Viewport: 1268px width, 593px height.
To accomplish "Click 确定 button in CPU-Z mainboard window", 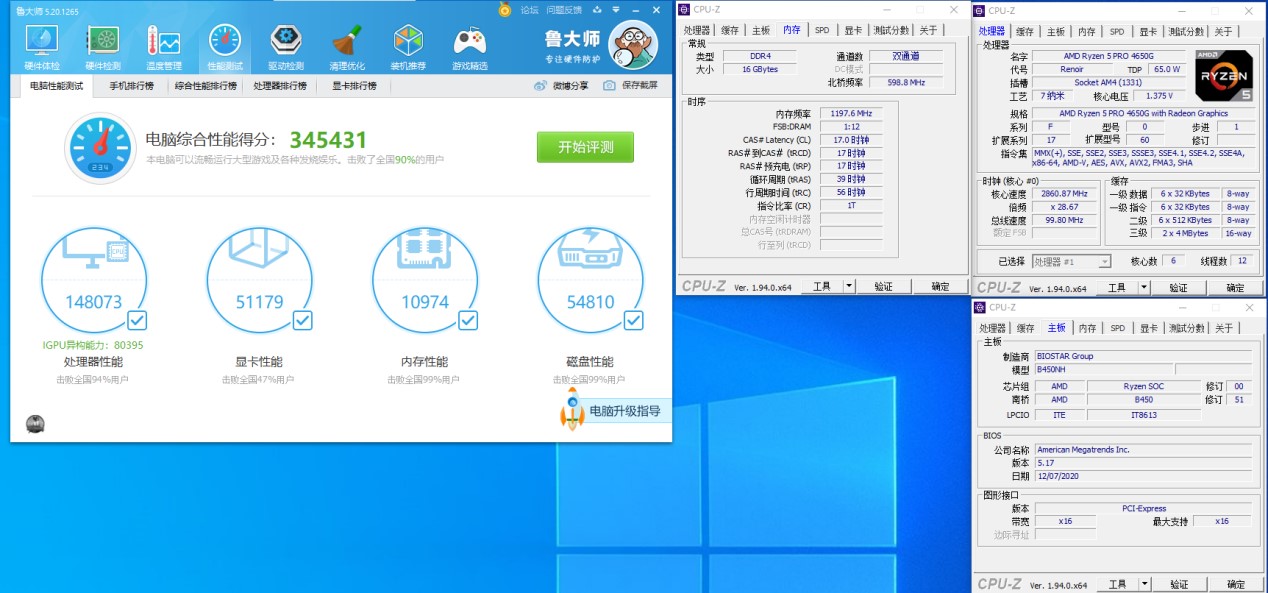I will pyautogui.click(x=1236, y=584).
